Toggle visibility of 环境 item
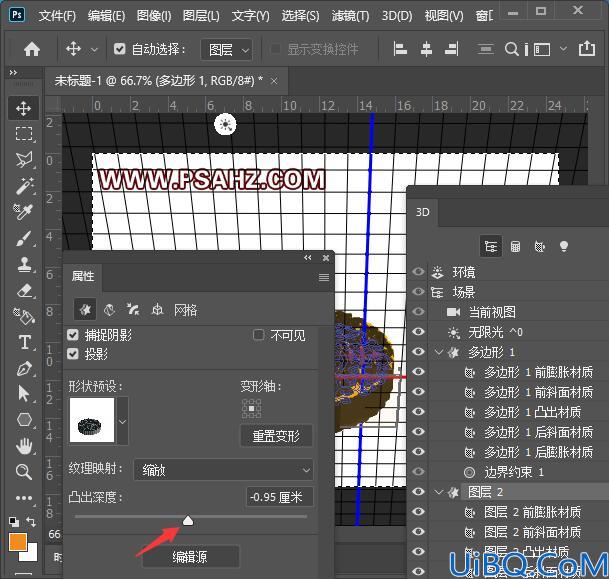Screen dimensions: 609x579 418,272
